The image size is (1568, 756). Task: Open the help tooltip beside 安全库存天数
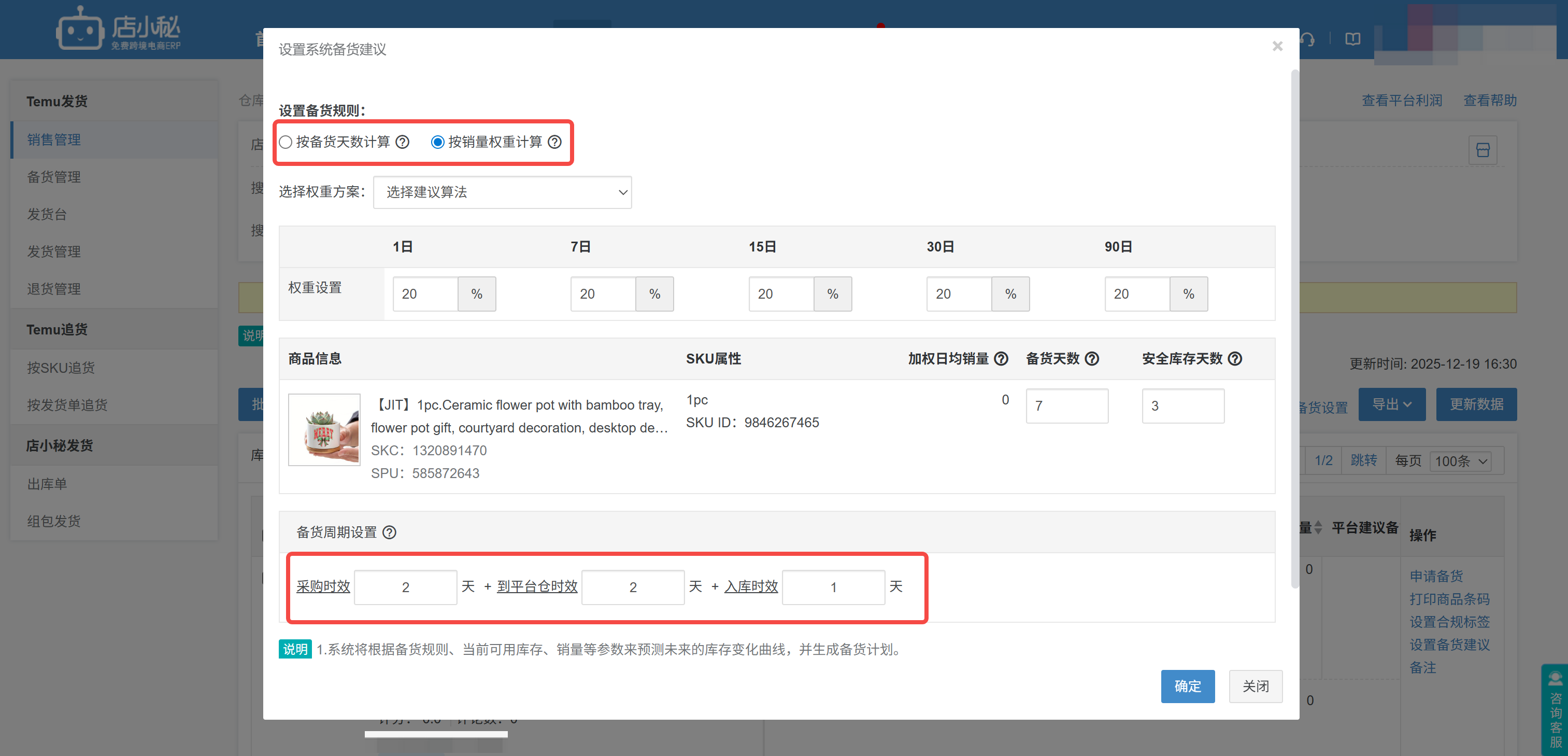1235,359
